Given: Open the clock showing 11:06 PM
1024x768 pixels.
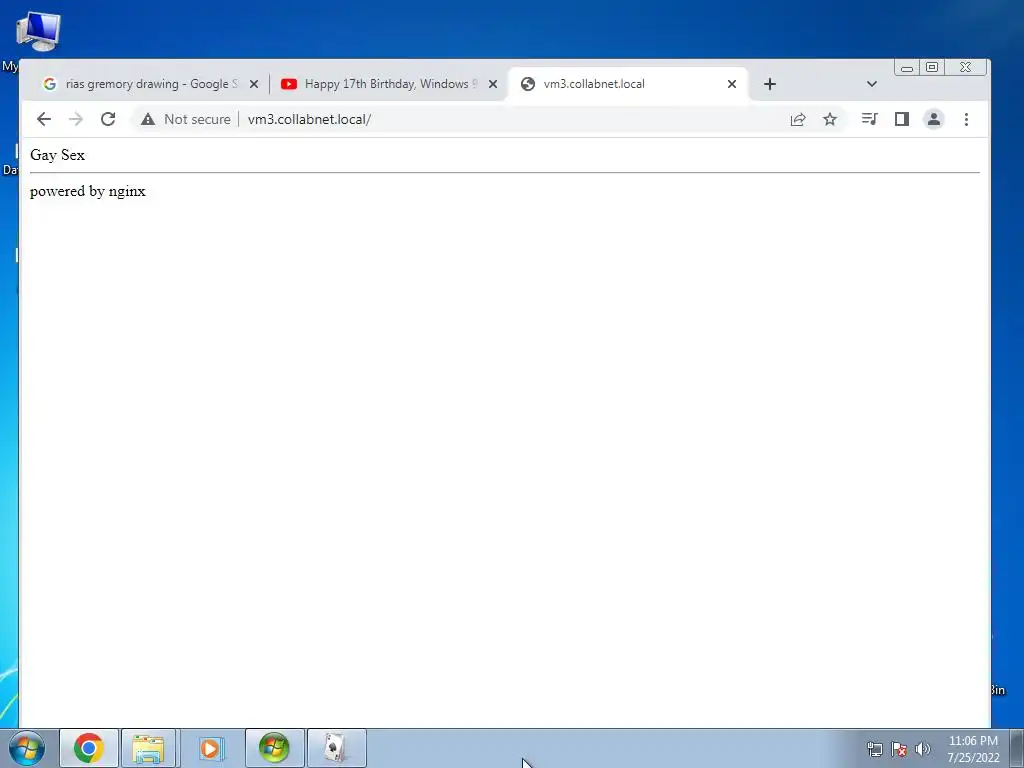Looking at the screenshot, I should 973,748.
